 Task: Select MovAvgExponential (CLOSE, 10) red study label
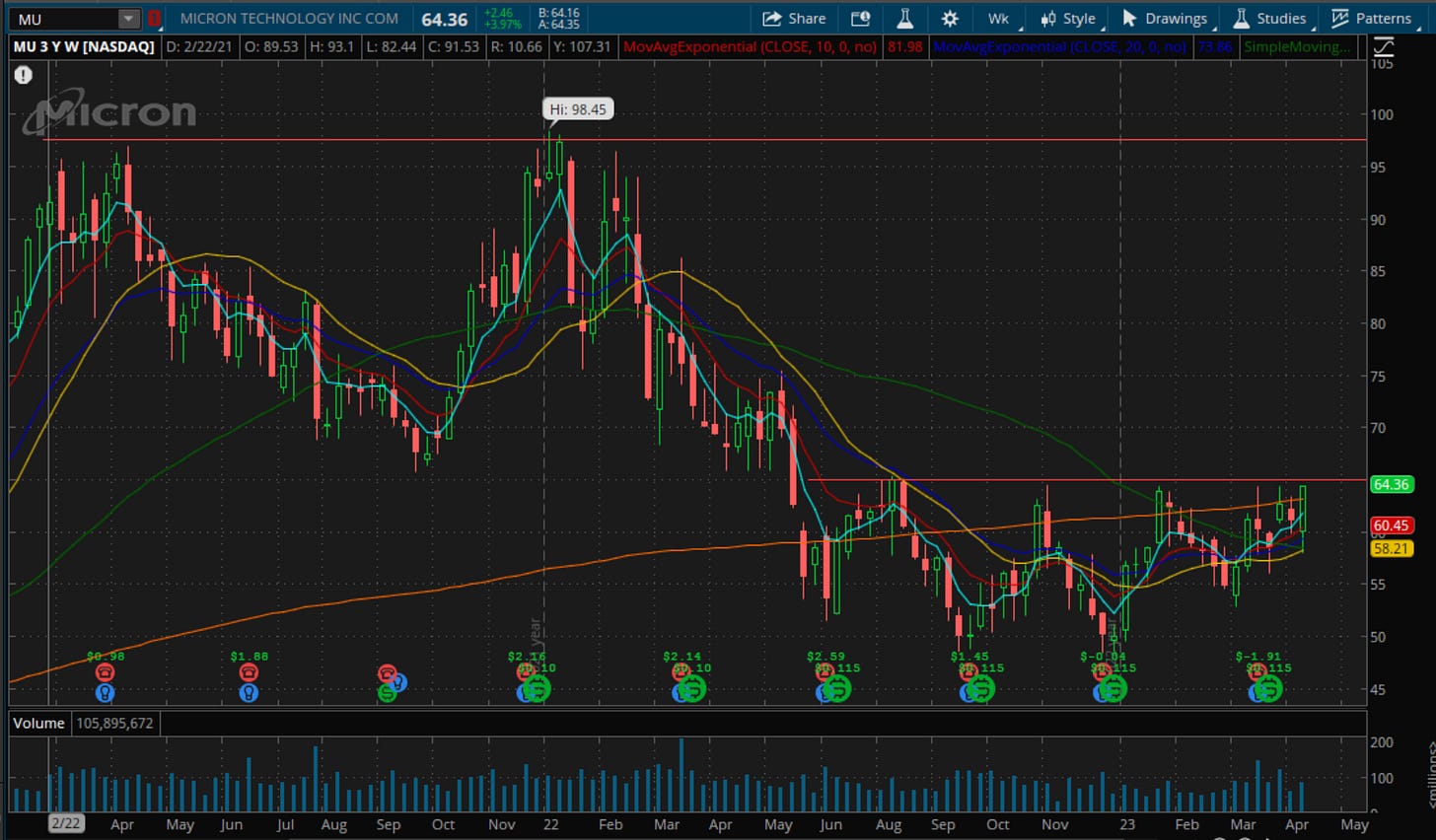(x=751, y=46)
